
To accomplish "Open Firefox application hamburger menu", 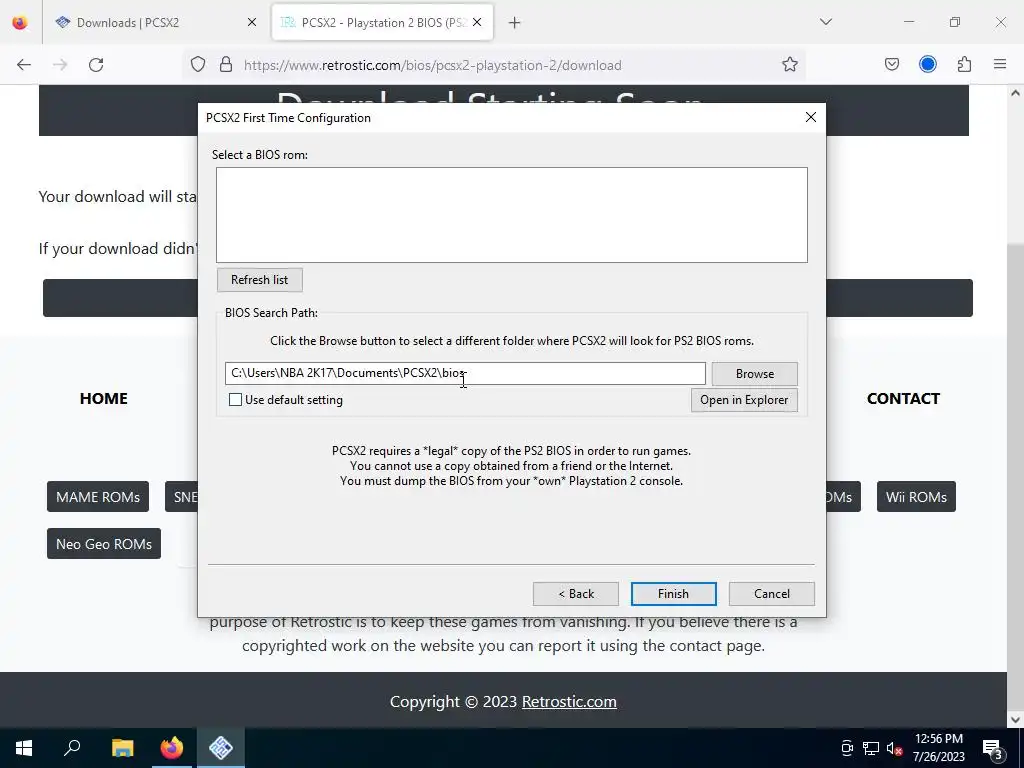I will [x=1000, y=64].
